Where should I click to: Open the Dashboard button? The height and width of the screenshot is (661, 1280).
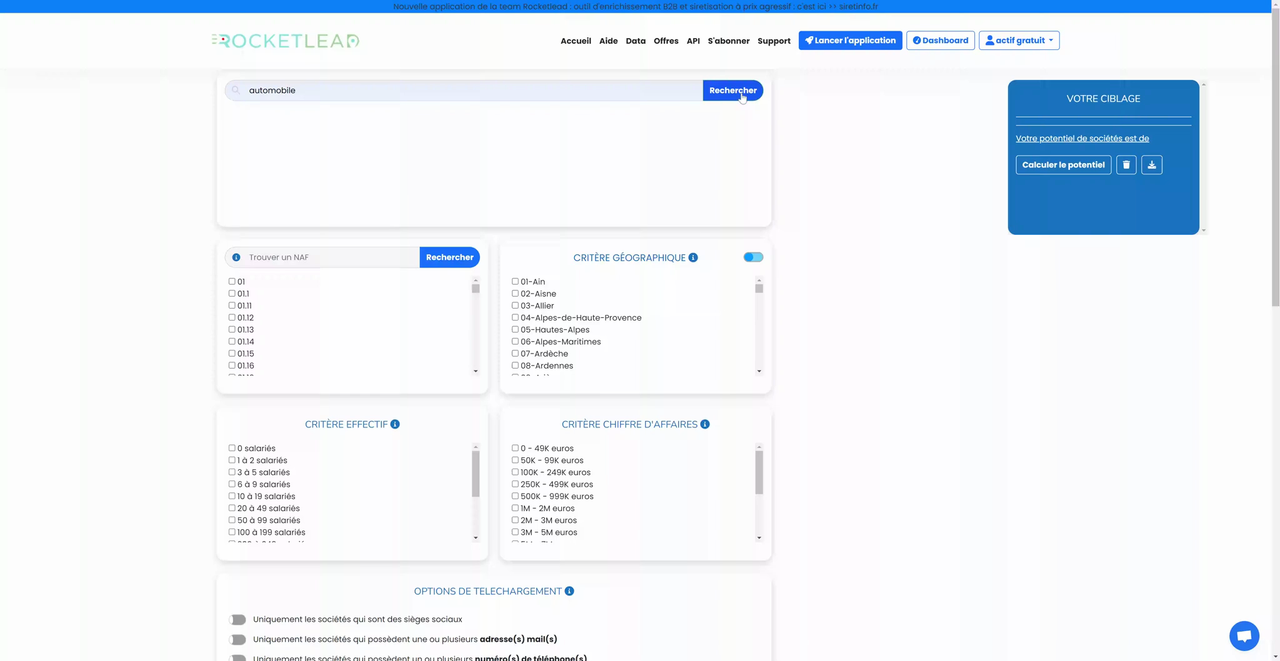[940, 41]
